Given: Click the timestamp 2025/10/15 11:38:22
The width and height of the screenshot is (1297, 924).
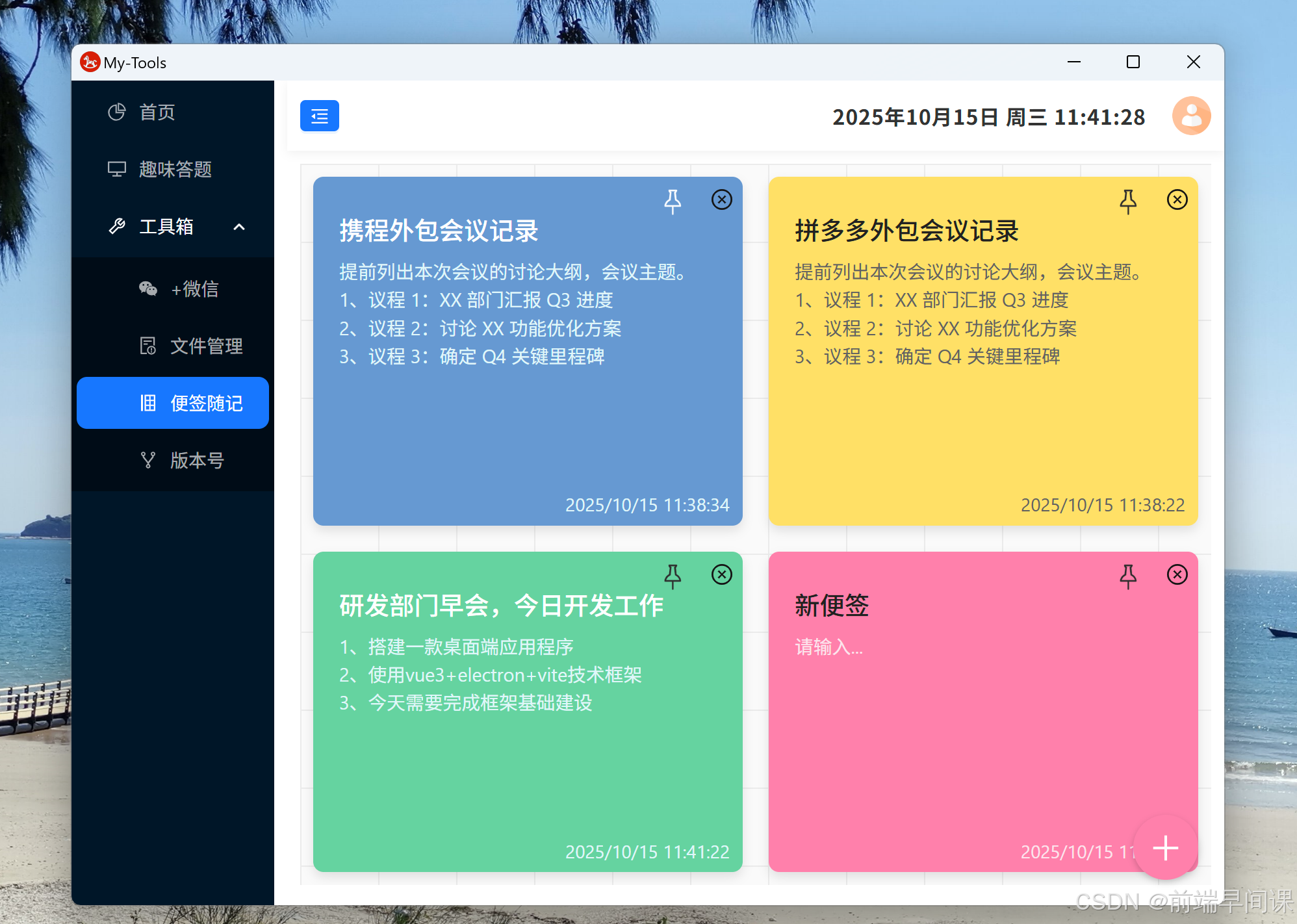Looking at the screenshot, I should click(x=1103, y=505).
